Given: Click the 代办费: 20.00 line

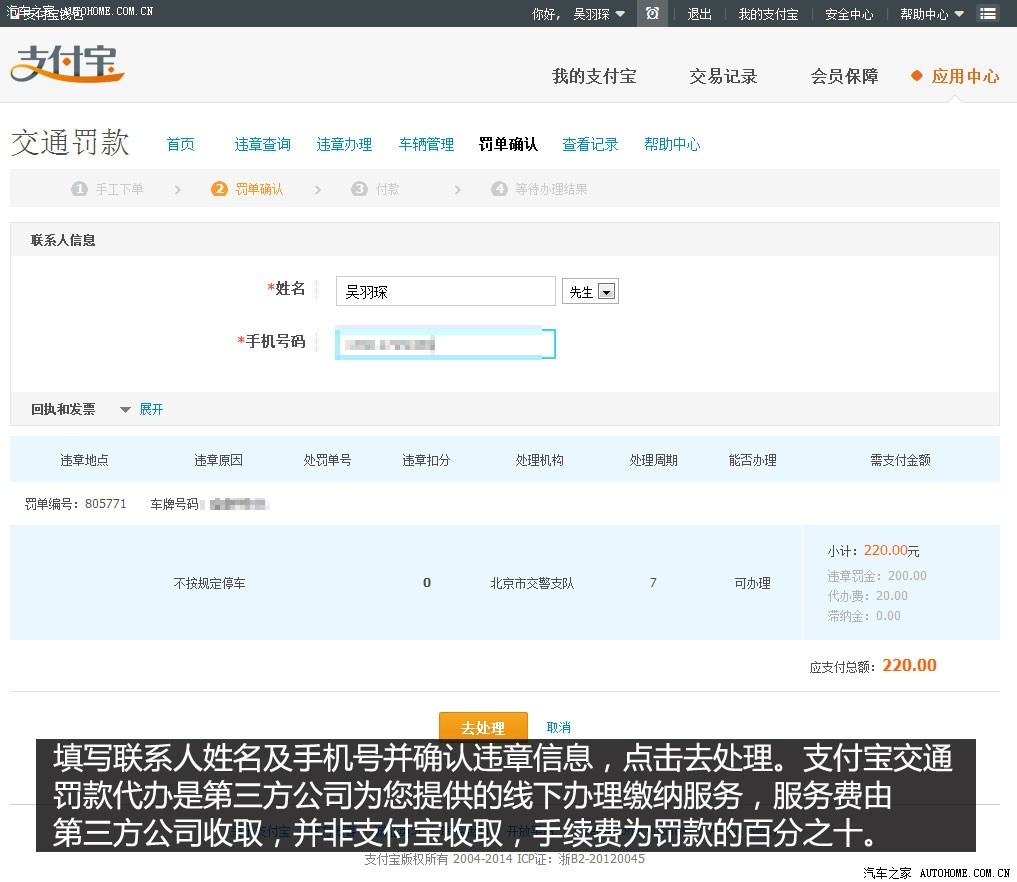Looking at the screenshot, I should click(x=867, y=595).
